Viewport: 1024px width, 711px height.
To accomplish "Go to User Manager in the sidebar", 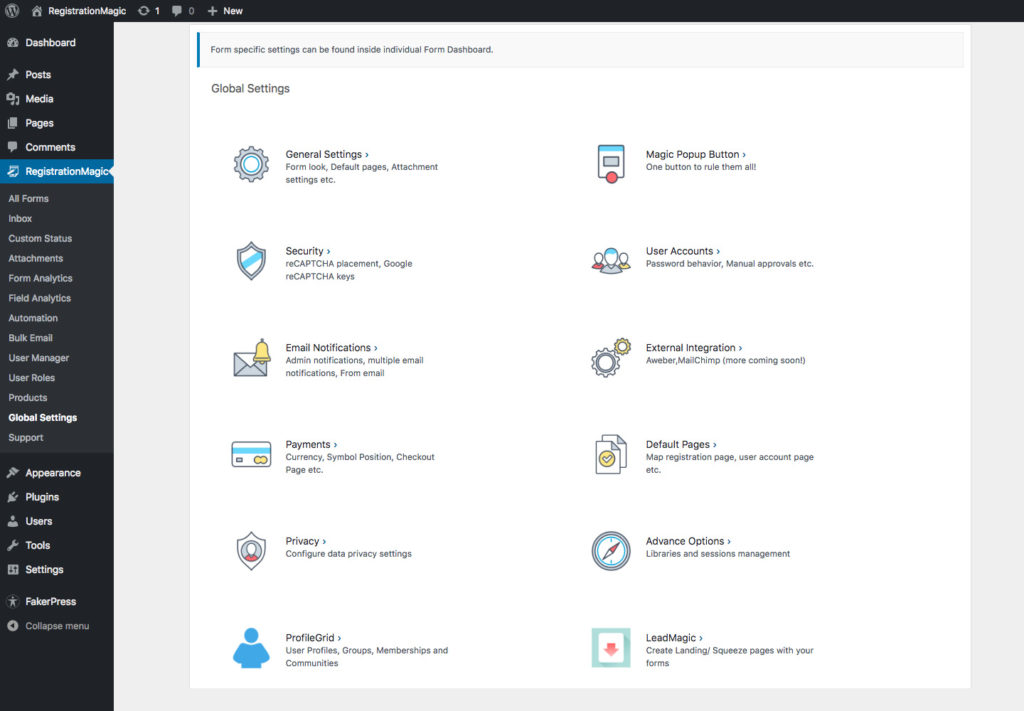I will (38, 358).
